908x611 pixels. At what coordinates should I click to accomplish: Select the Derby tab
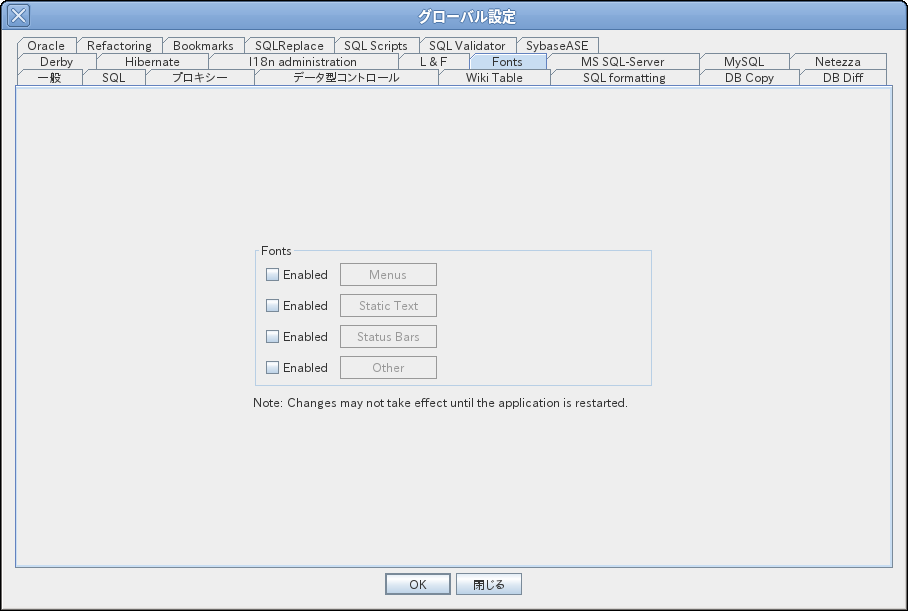57,61
